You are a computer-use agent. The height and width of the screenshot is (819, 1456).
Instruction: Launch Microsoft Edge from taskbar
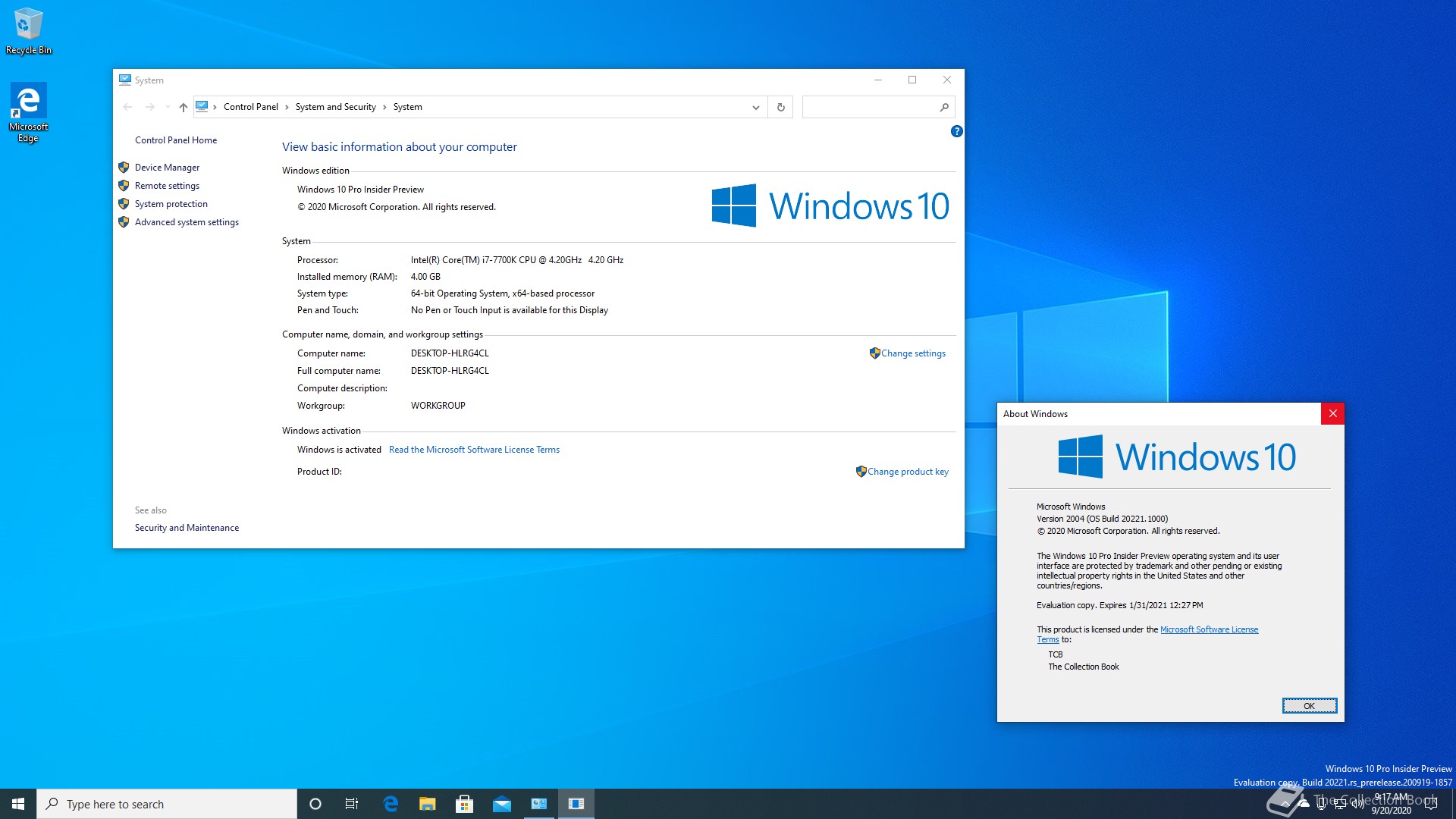tap(391, 804)
